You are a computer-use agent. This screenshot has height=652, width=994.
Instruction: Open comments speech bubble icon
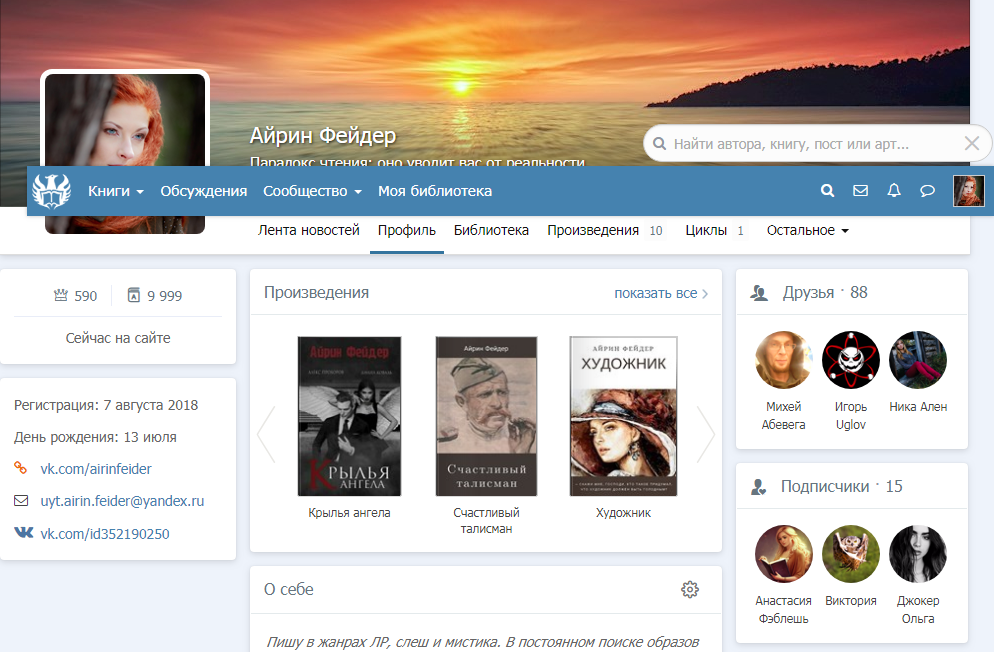pyautogui.click(x=927, y=191)
